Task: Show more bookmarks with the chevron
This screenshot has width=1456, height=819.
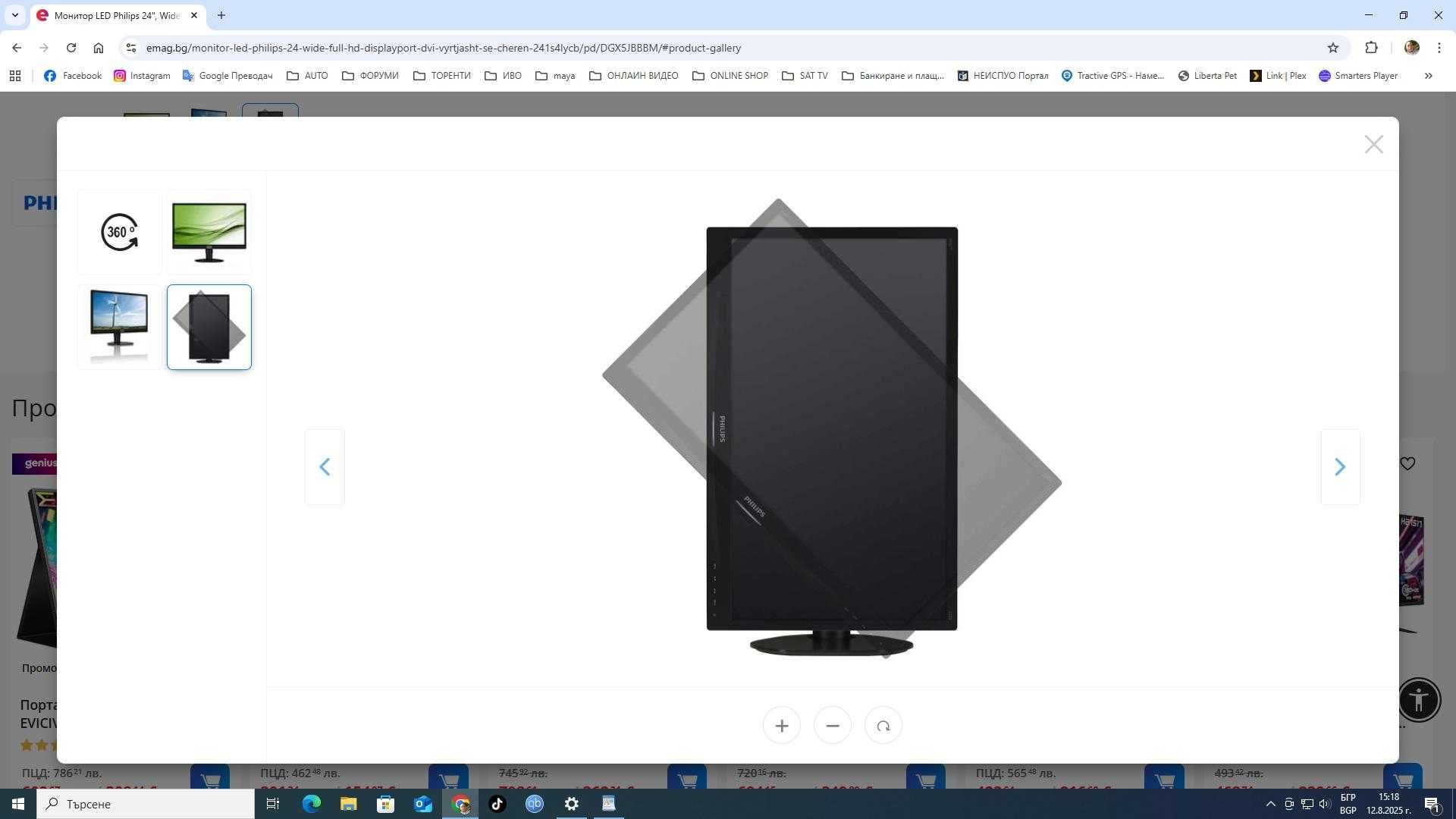Action: (1429, 76)
